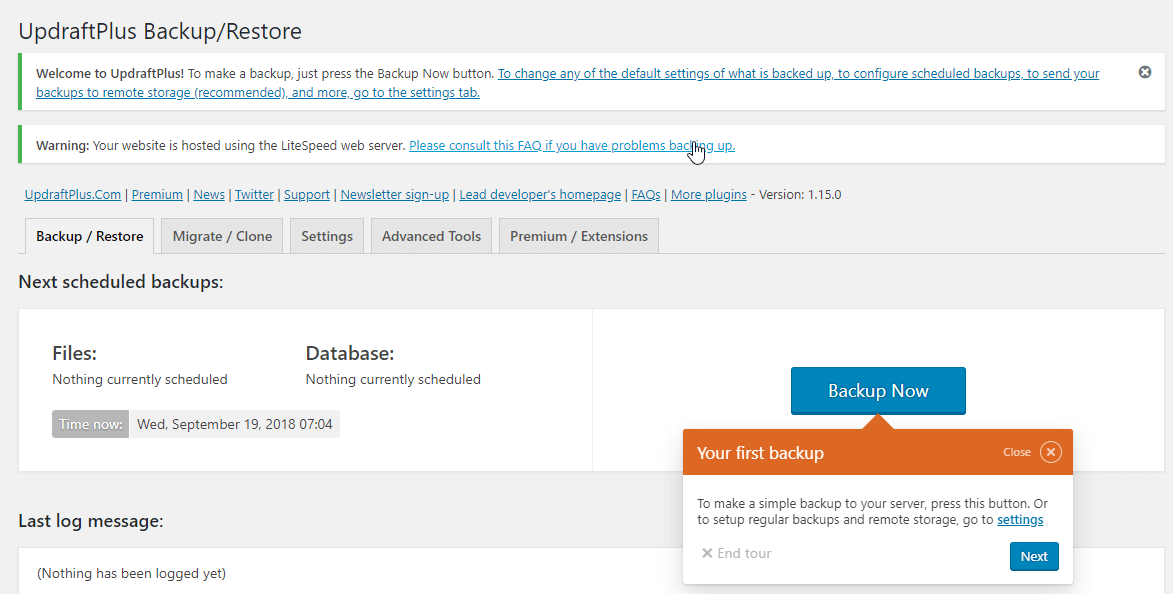
Task: Open the FAQs link
Action: [645, 194]
